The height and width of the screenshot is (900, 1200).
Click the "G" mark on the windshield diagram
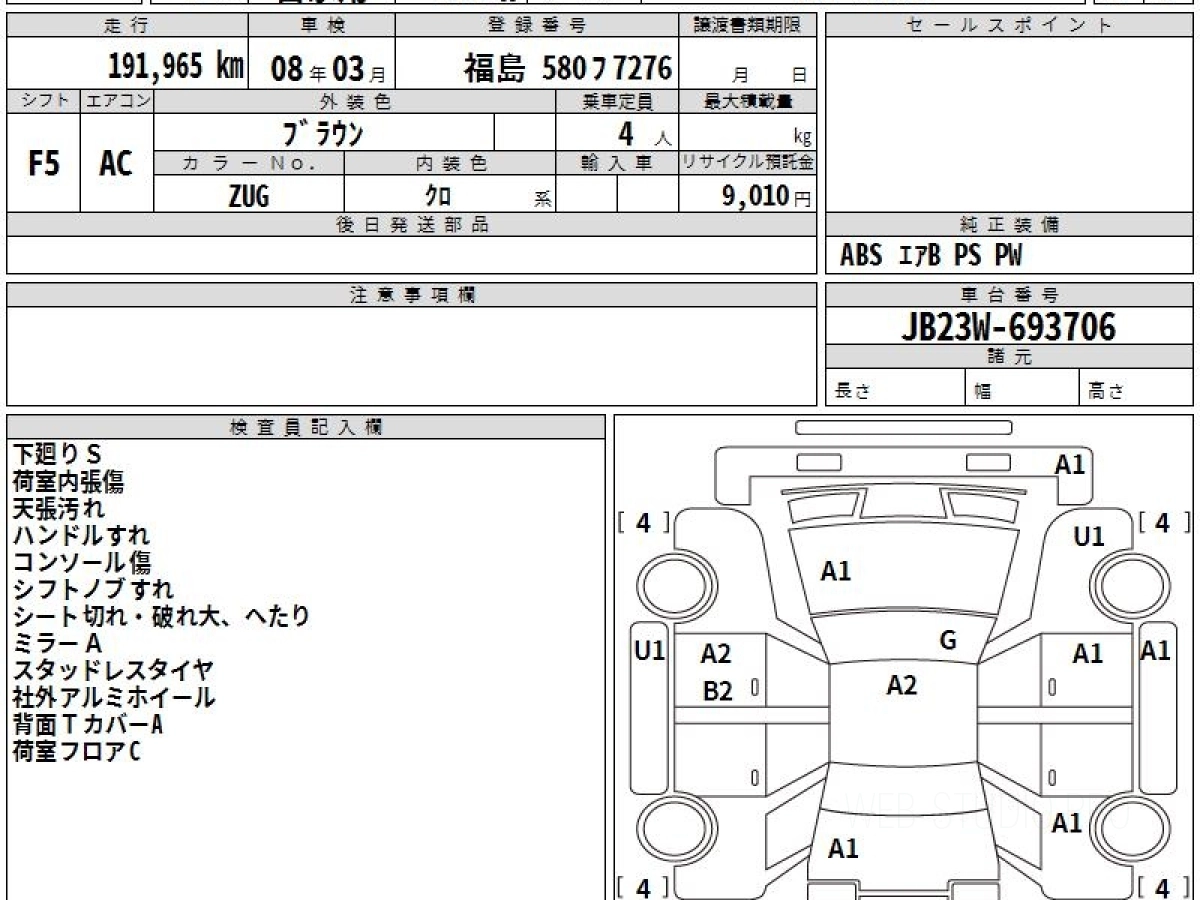[x=948, y=642]
